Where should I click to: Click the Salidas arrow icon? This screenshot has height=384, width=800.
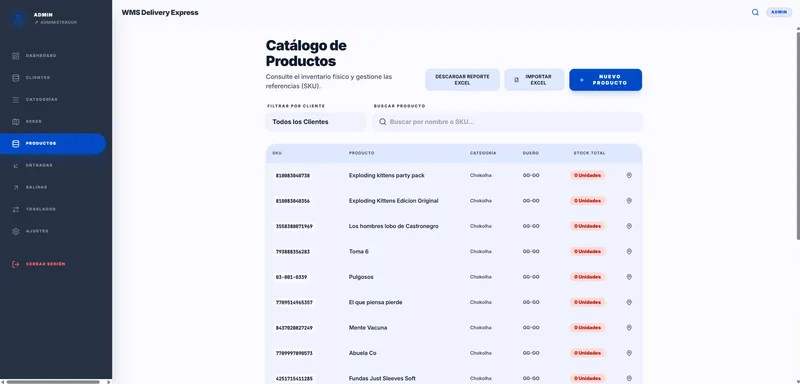click(x=15, y=187)
